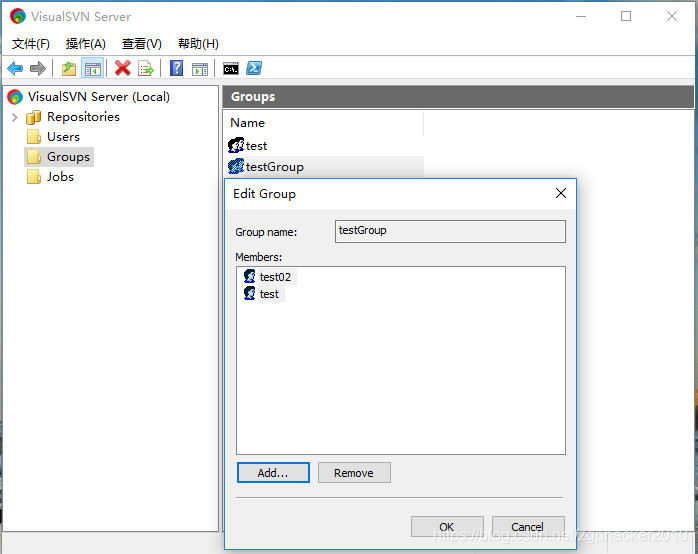Maximize the VisualSVN Server window

tap(626, 16)
